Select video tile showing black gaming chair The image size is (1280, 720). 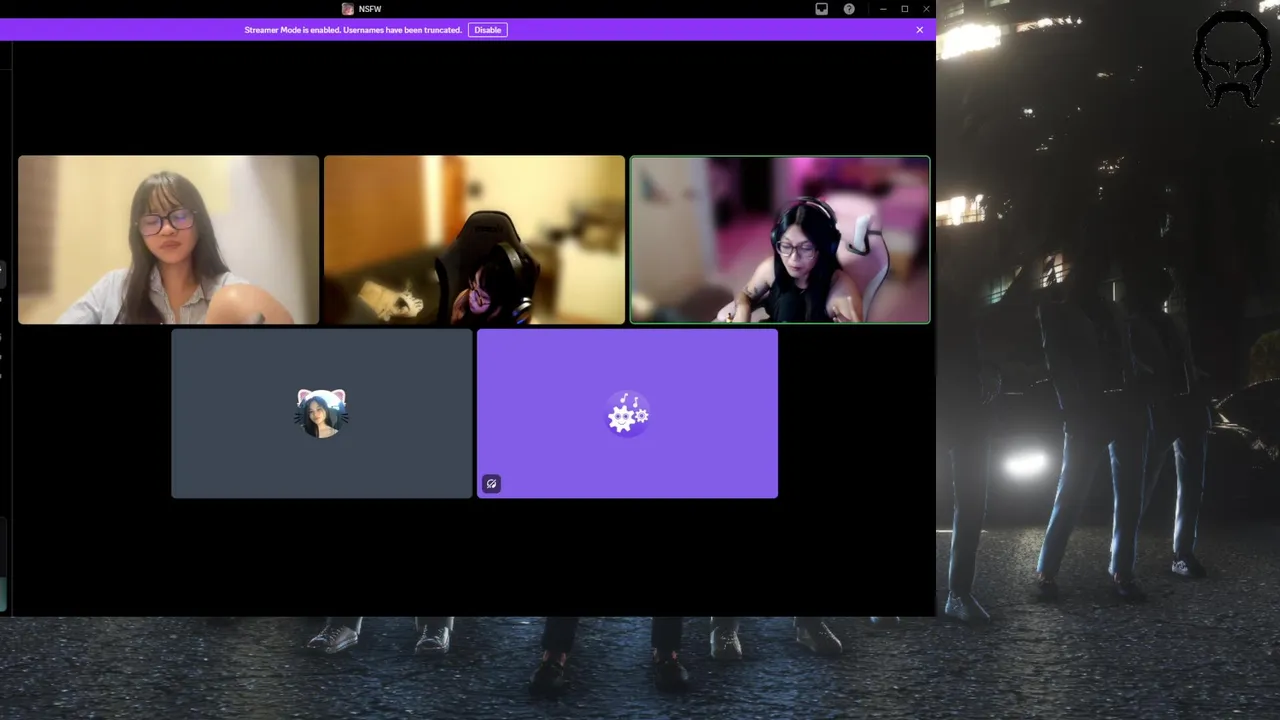tap(474, 240)
